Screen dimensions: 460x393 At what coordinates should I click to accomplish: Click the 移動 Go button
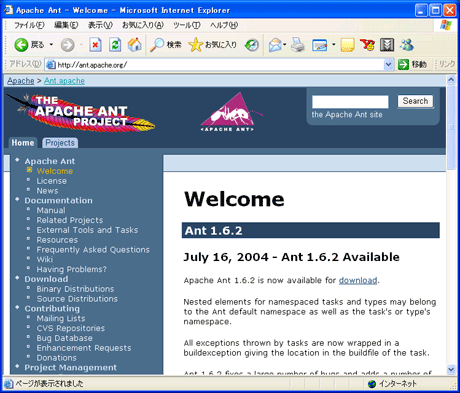pos(412,64)
